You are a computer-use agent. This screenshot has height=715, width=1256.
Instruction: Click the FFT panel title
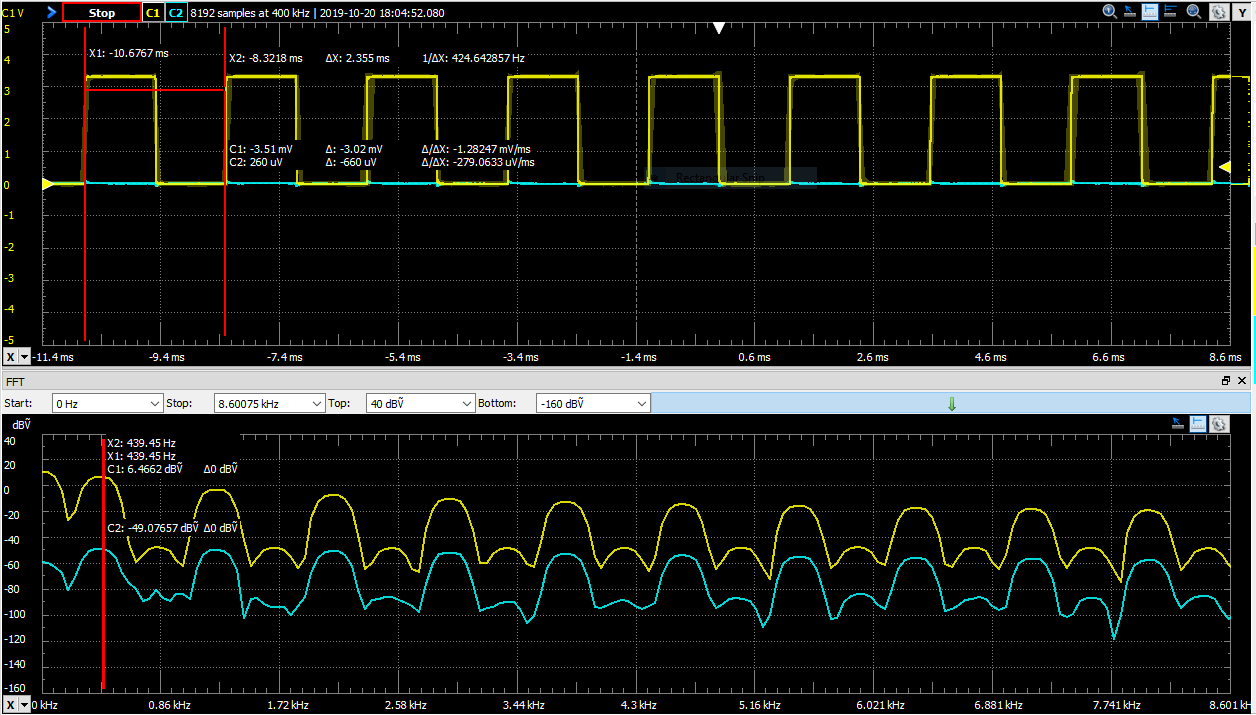click(15, 382)
